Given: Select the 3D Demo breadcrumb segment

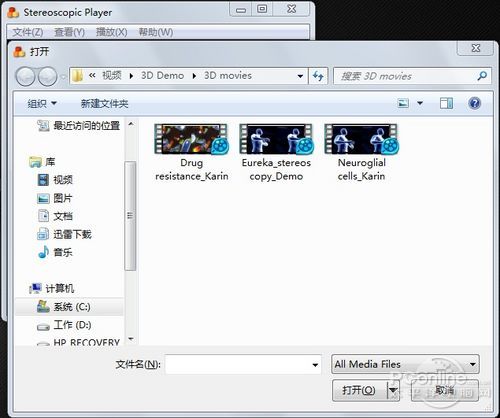Looking at the screenshot, I should (162, 75).
